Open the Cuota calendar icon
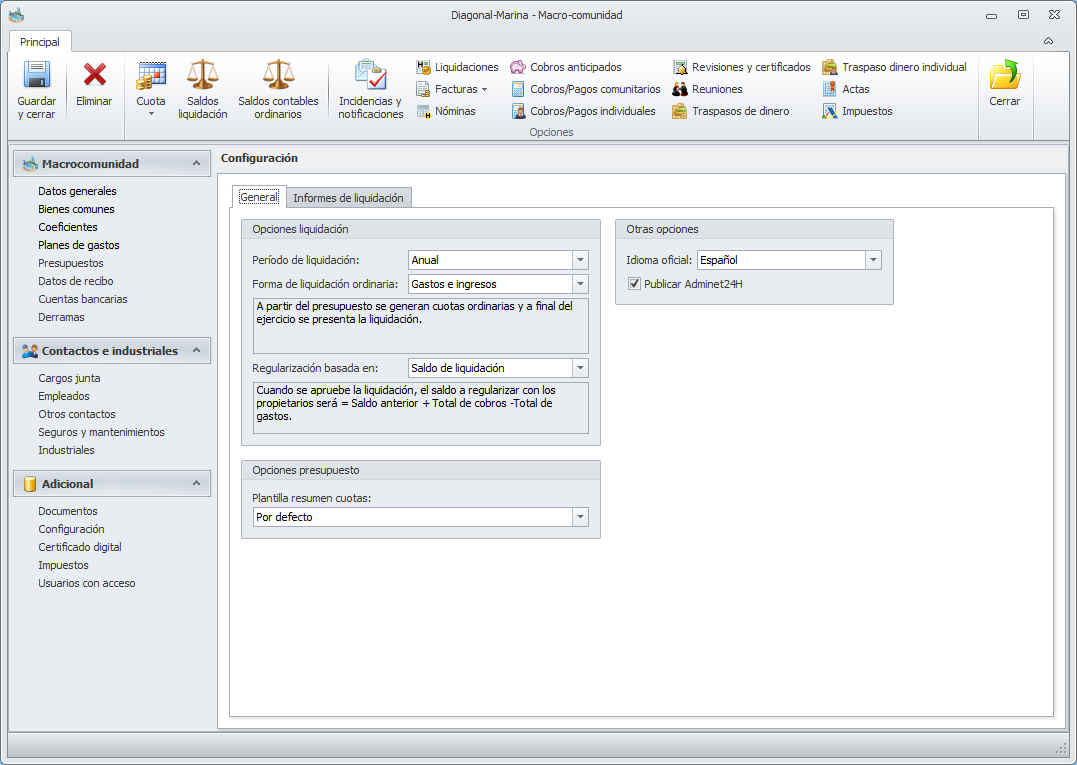 [x=150, y=75]
